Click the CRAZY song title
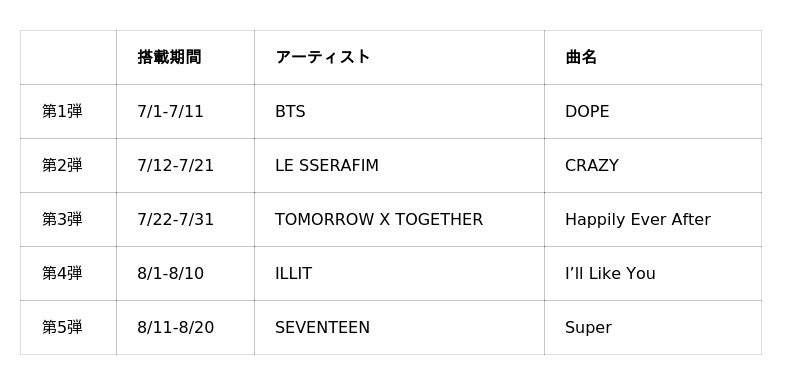 tap(592, 165)
